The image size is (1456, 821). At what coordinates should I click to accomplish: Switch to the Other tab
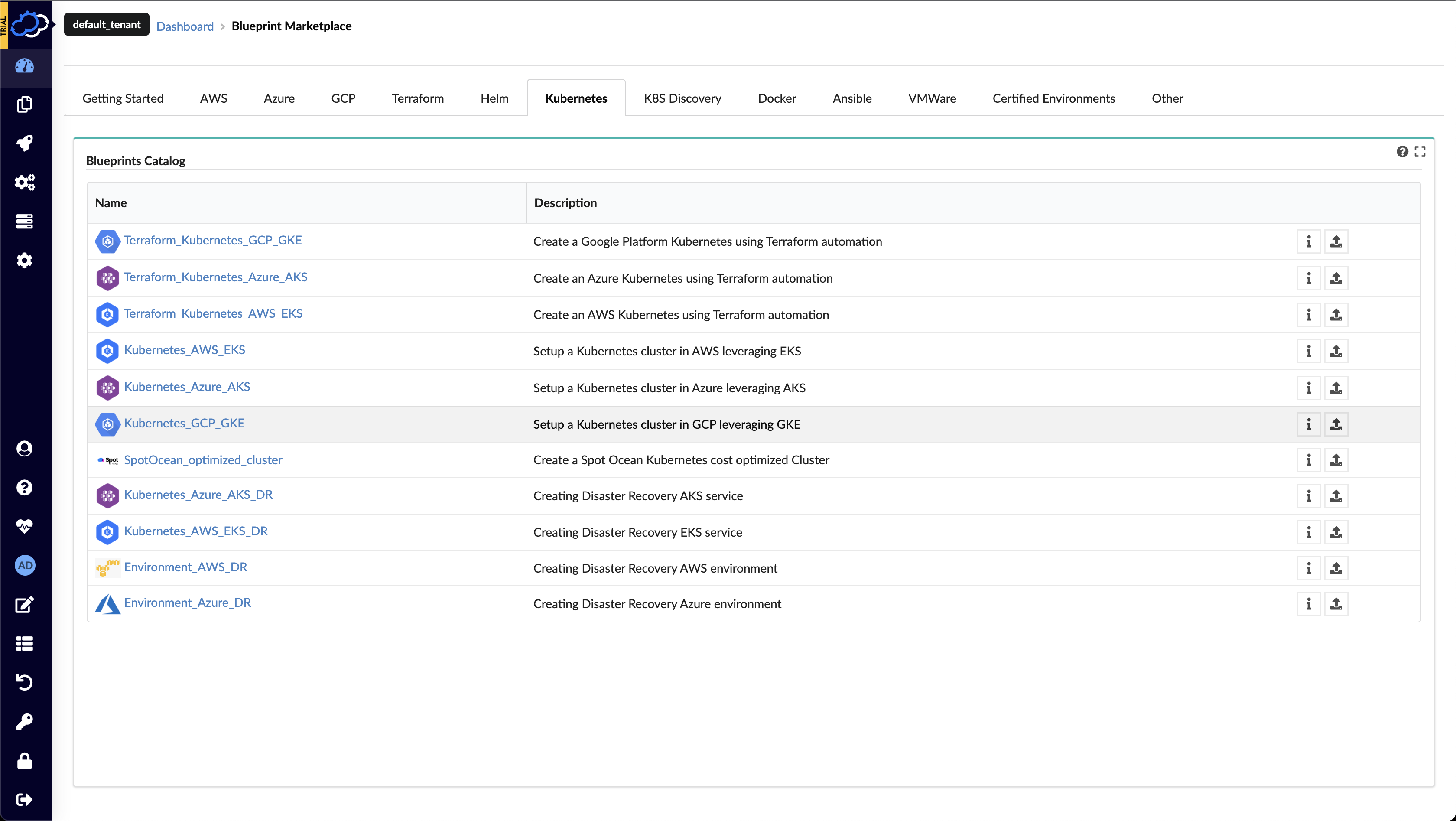(1167, 98)
